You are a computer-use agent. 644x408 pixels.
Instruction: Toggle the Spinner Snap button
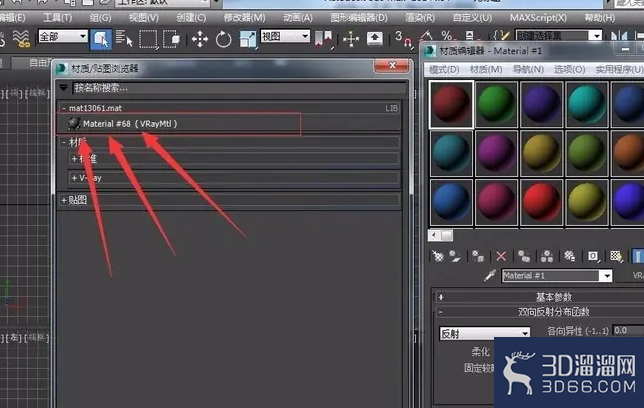tap(469, 35)
